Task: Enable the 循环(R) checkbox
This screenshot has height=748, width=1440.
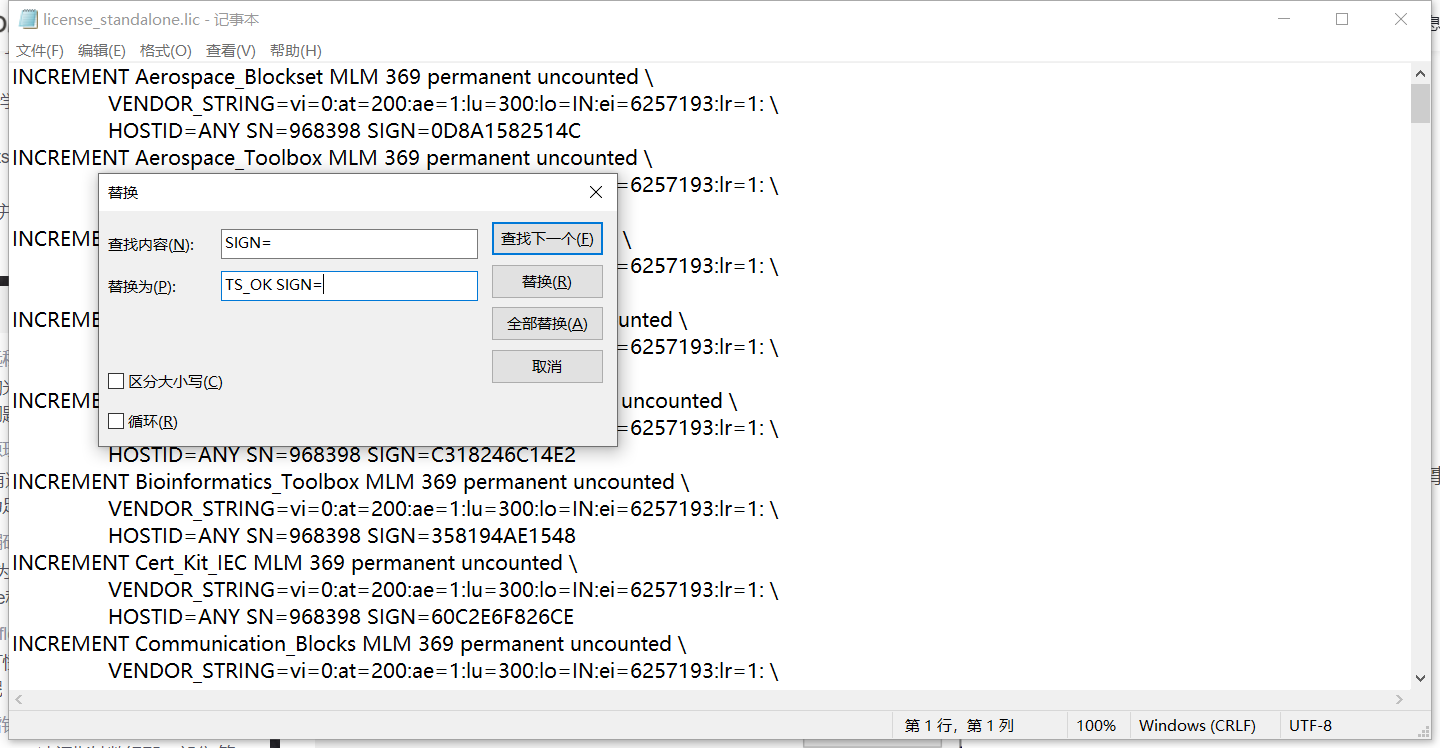Action: (116, 420)
